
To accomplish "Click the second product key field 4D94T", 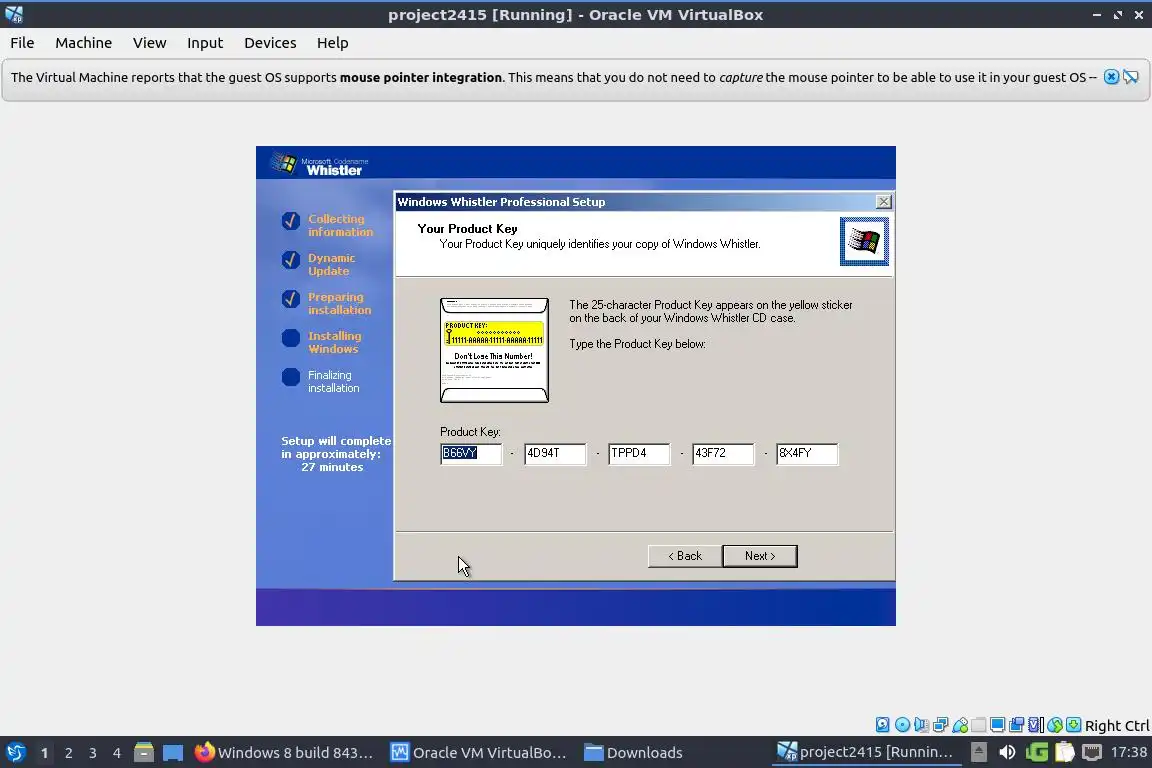I will [555, 453].
